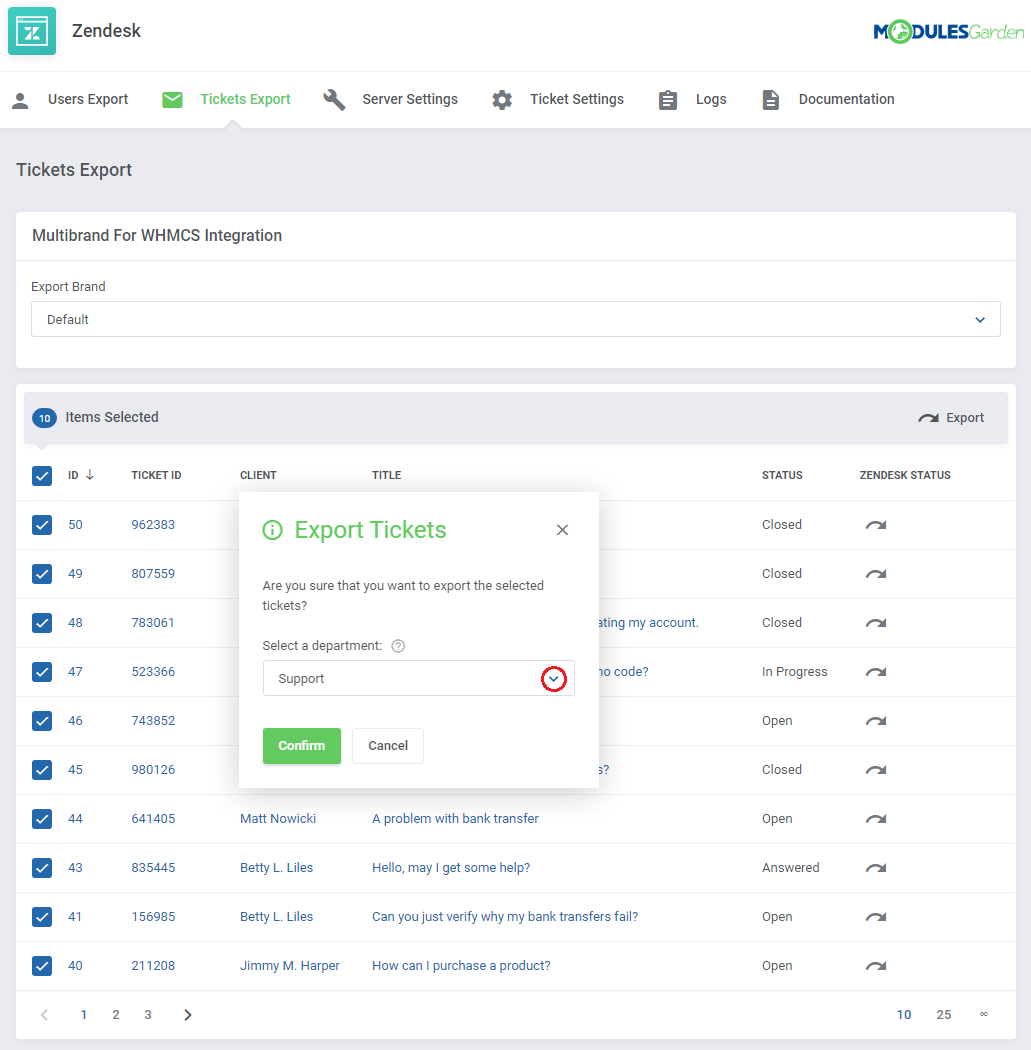Uncheck the row with ID 45

point(42,770)
